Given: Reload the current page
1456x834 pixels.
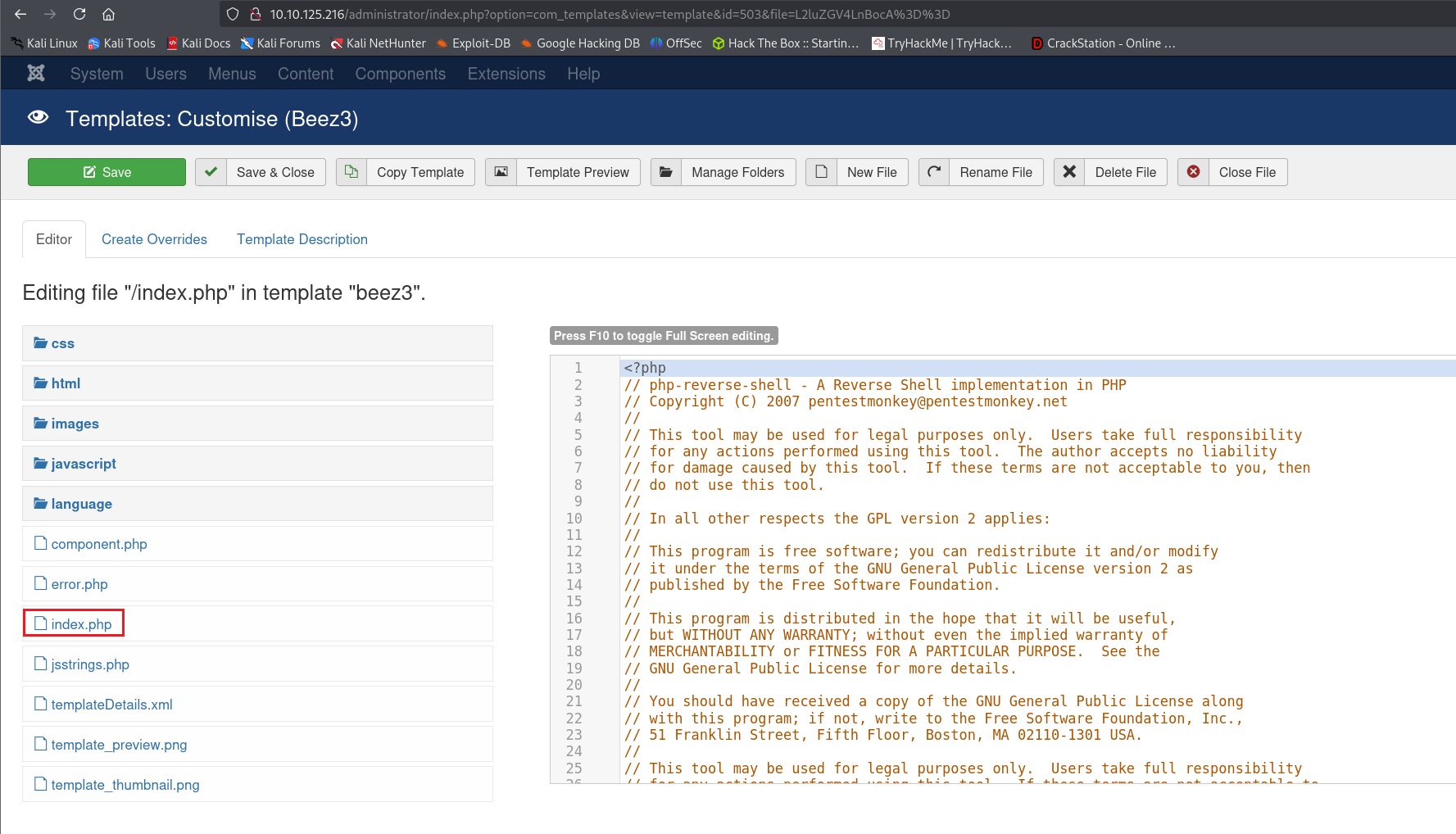Looking at the screenshot, I should (79, 14).
